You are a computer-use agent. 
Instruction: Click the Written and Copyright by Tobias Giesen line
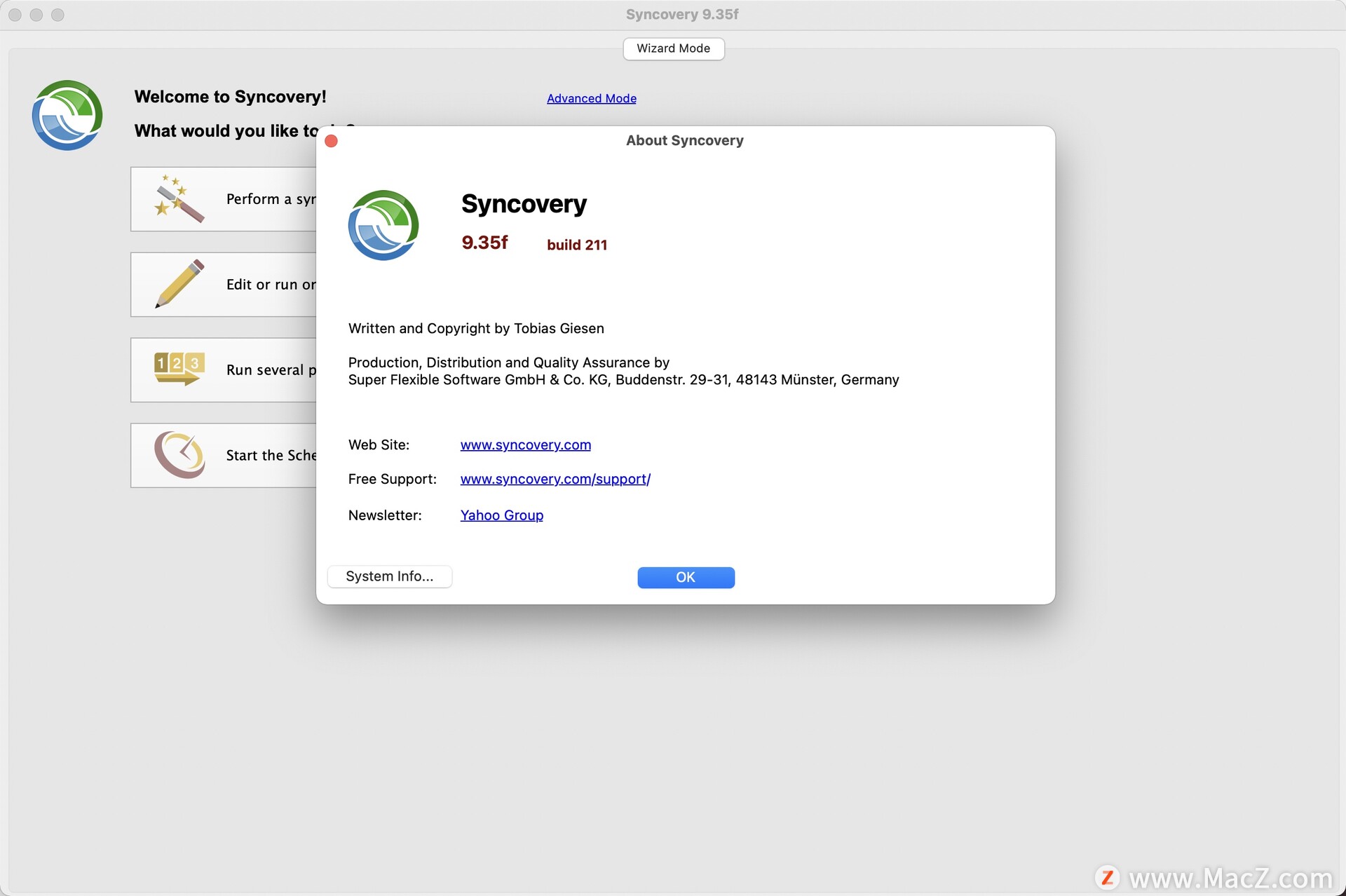[x=476, y=328]
